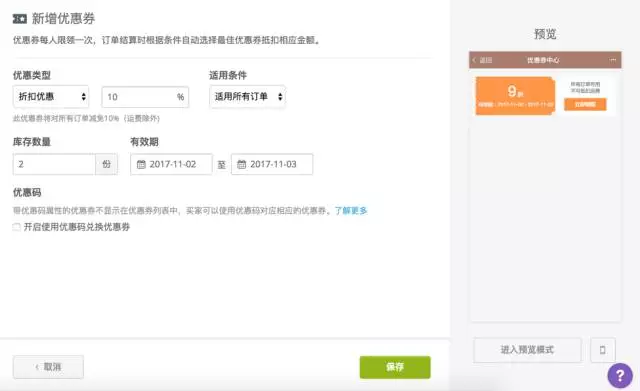Click calendar icon in the 2017-11-03 field

click(x=242, y=164)
